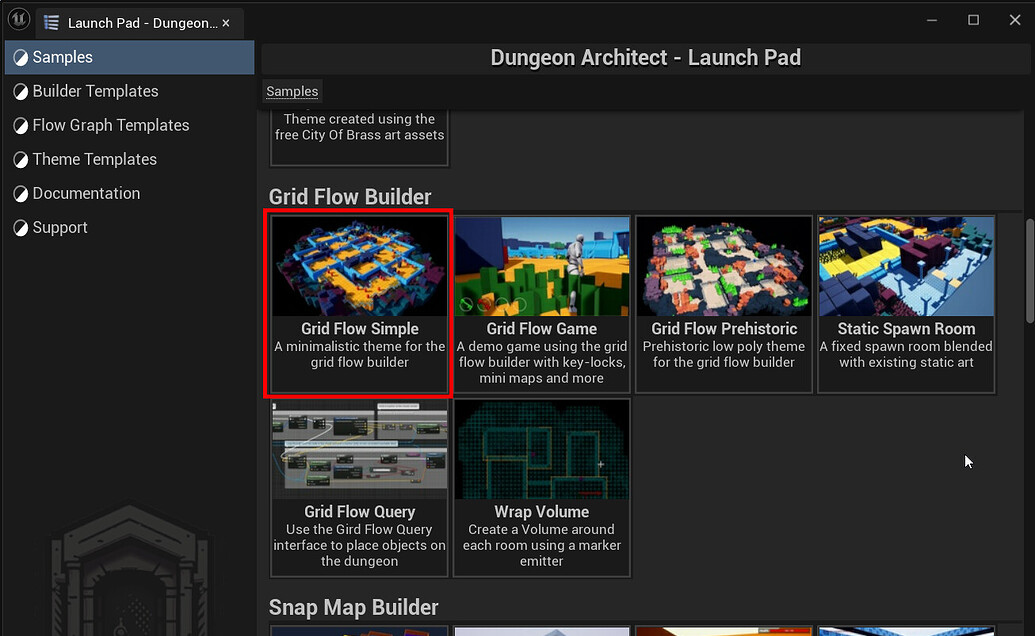Open the Builder Templates section

coord(95,91)
